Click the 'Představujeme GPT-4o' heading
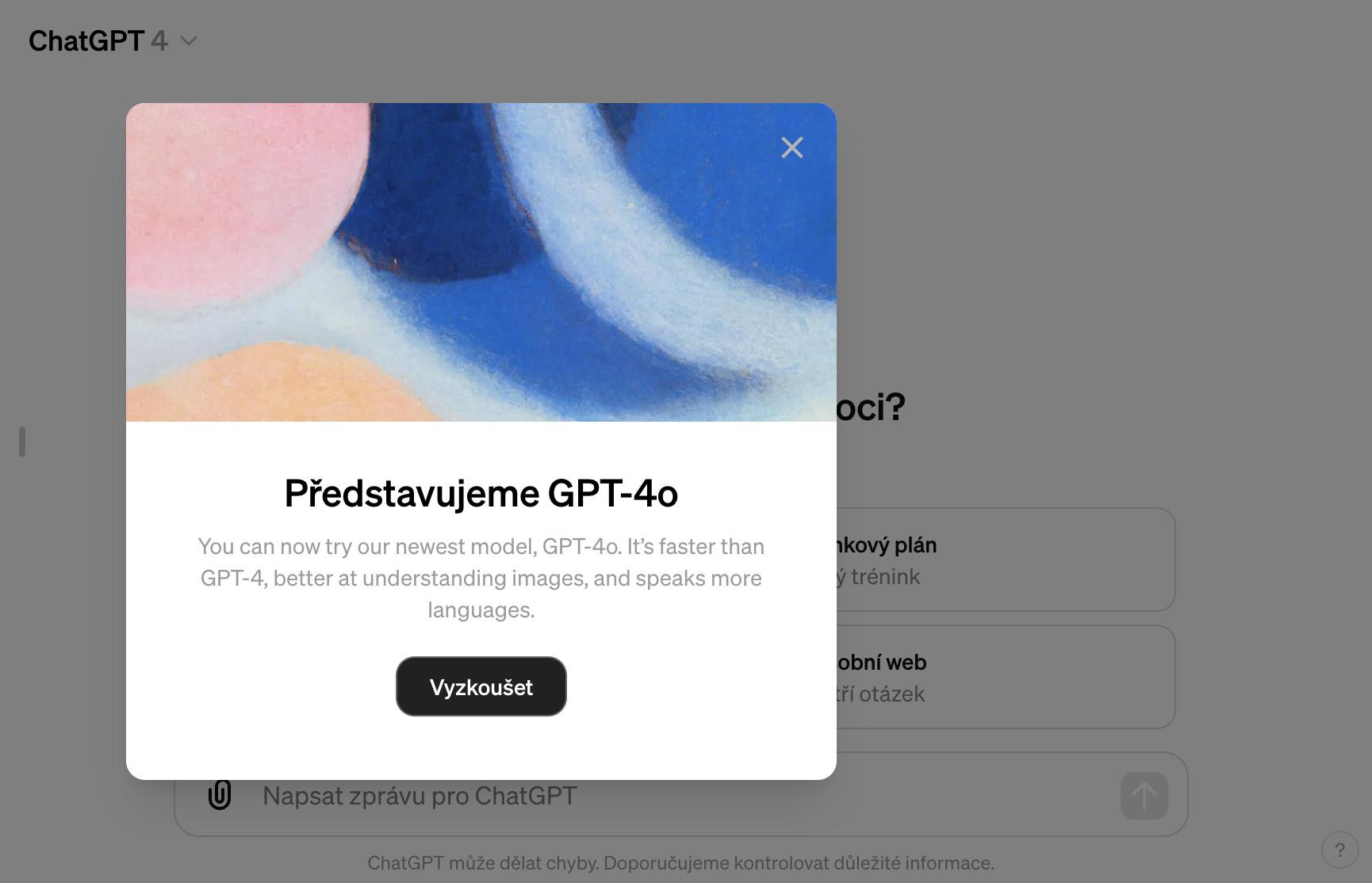 481,493
